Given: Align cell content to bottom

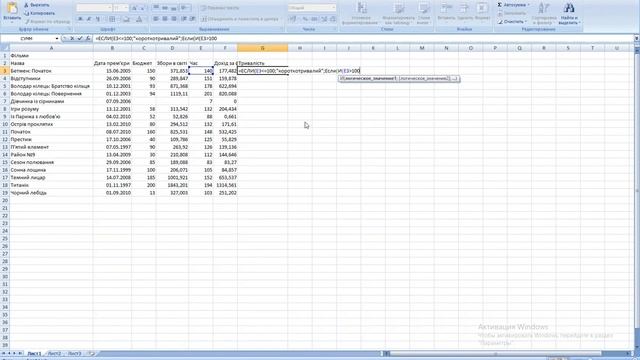Looking at the screenshot, I should click(174, 8).
